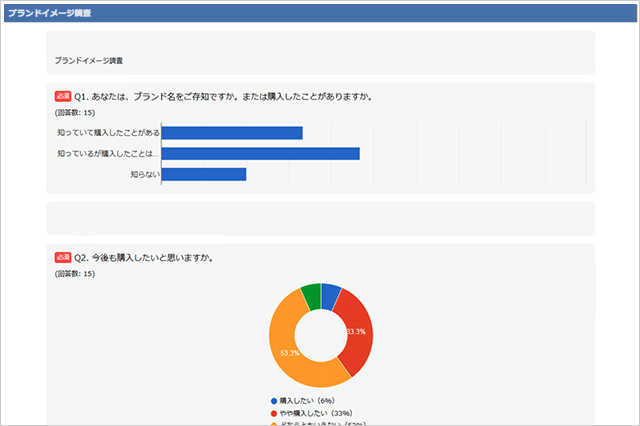Click the legend label やや購入したい (33%)

pos(316,413)
